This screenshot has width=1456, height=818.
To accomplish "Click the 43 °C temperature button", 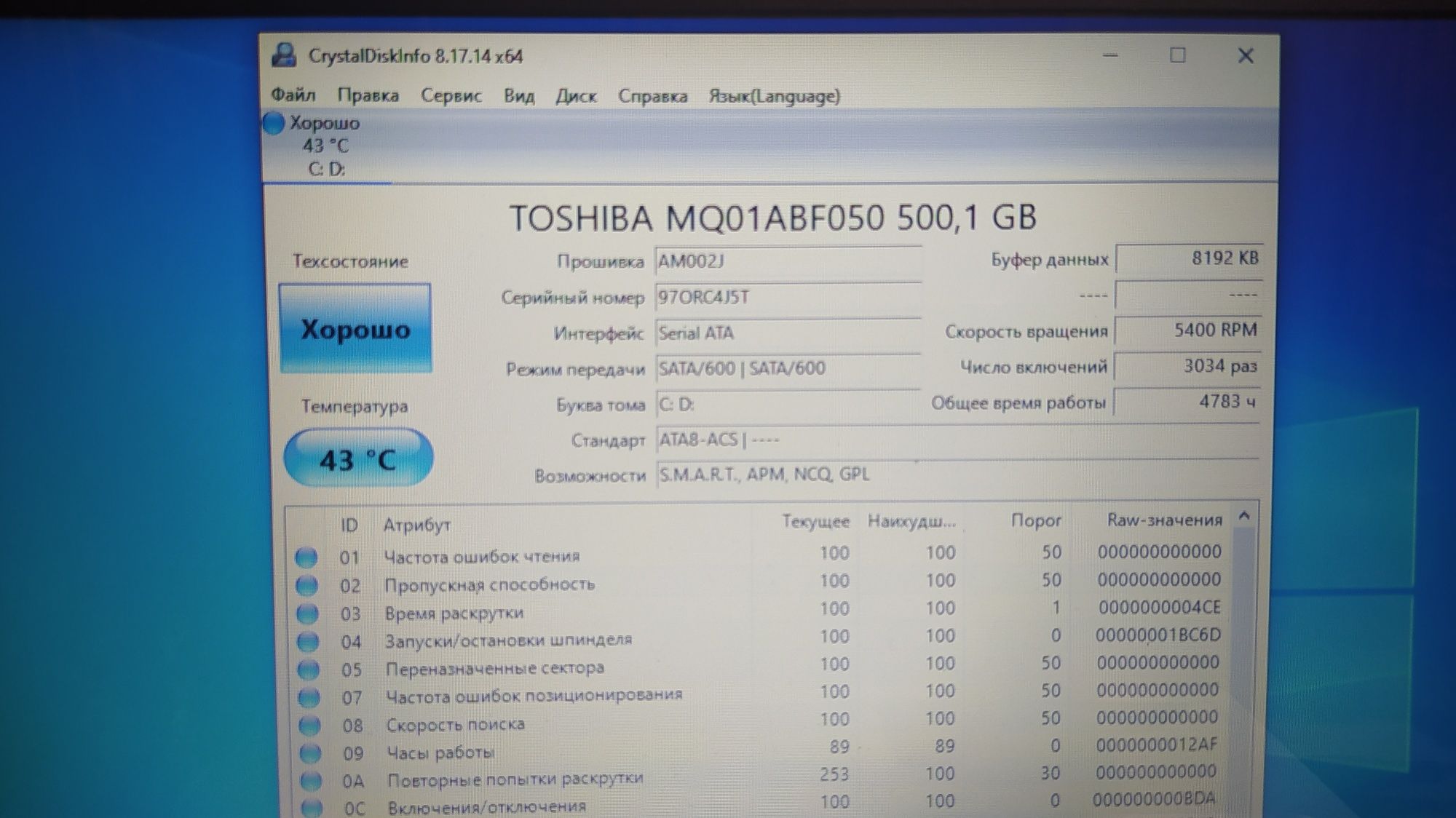I will tap(358, 458).
